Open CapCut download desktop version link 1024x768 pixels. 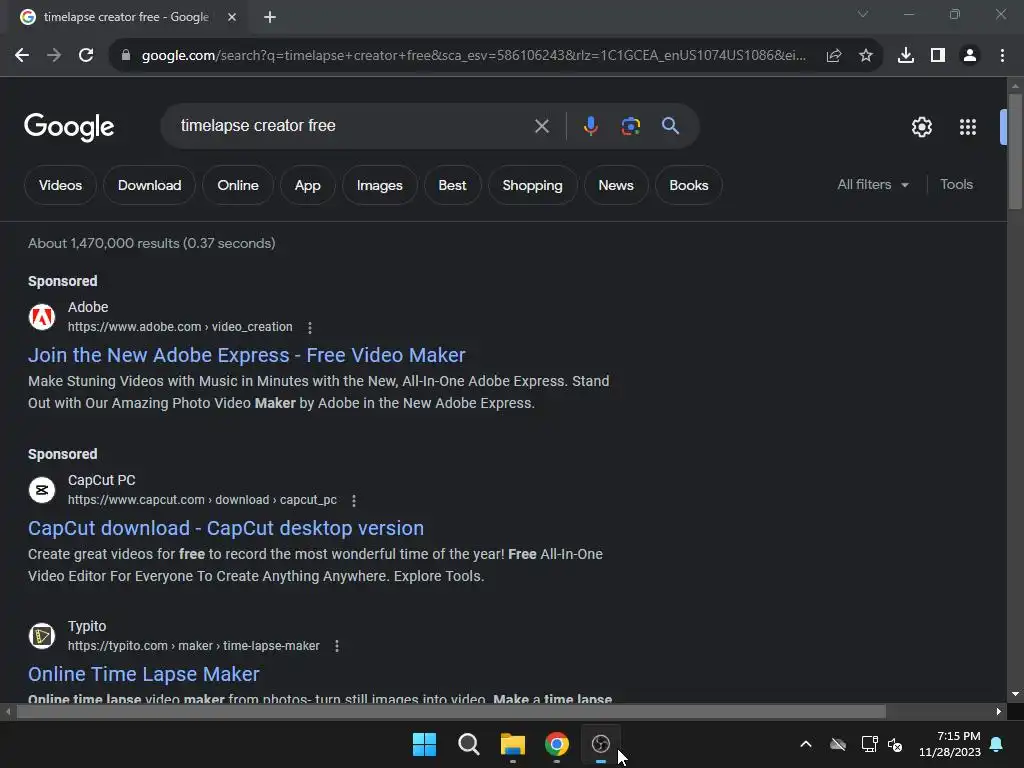[x=226, y=528]
